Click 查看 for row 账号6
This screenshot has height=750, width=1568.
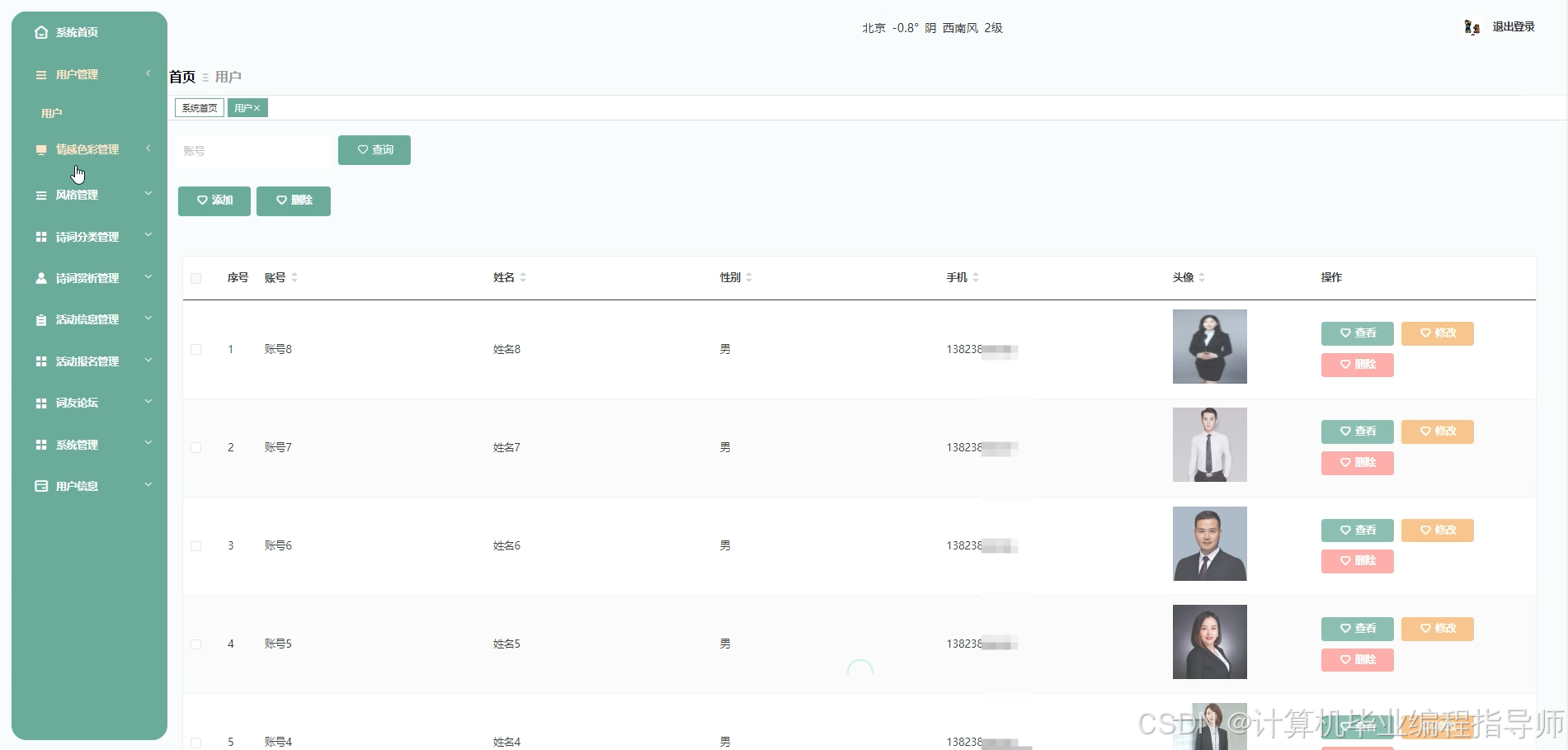click(1358, 531)
